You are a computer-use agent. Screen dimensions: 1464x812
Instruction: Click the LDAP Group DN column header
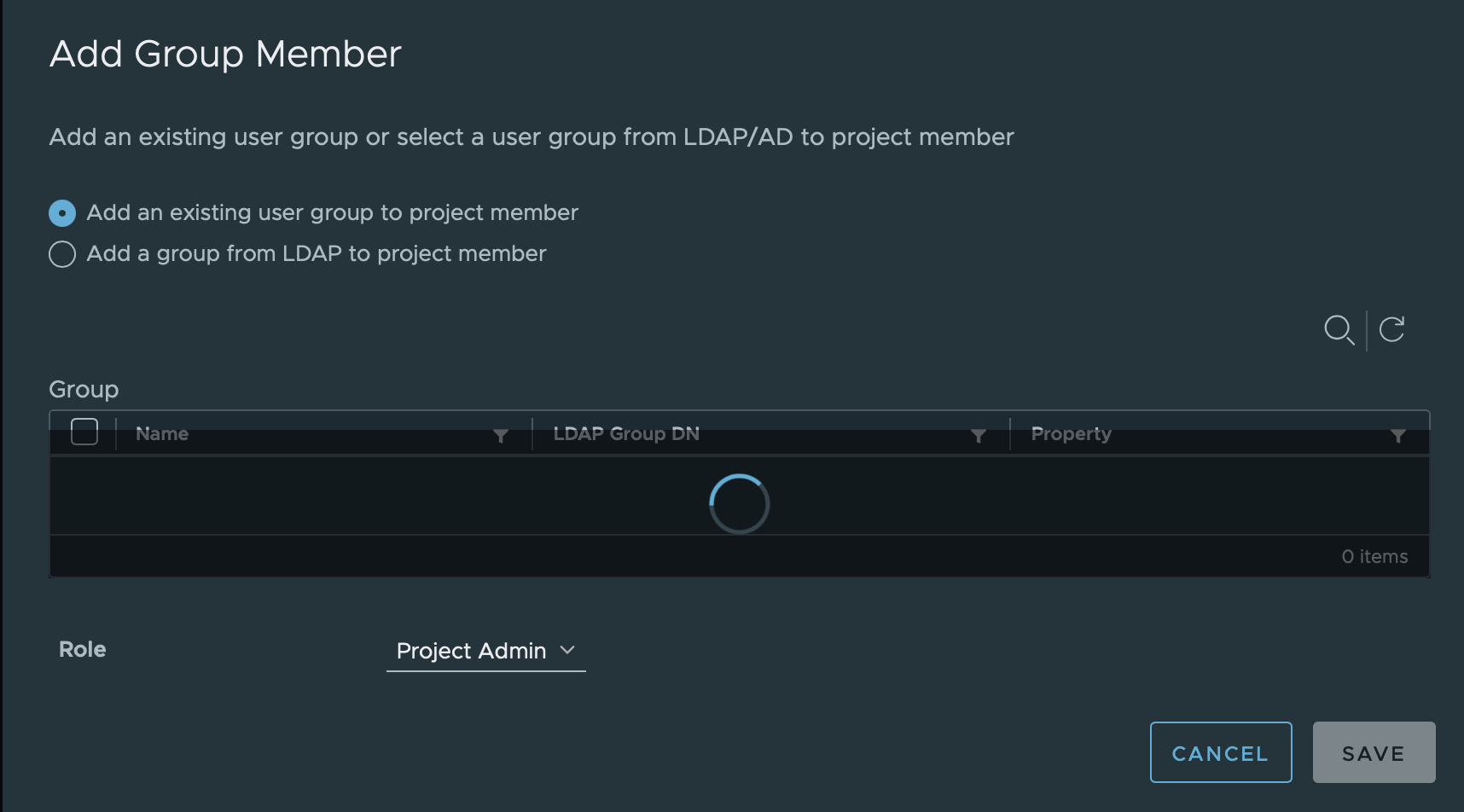pyautogui.click(x=626, y=433)
